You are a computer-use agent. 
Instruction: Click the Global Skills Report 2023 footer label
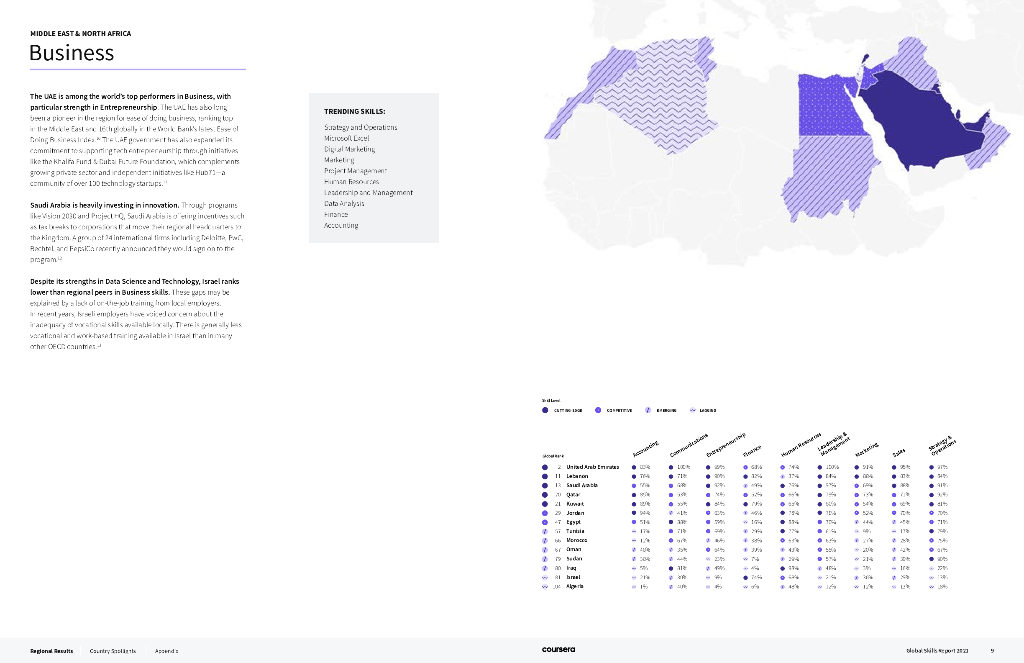(x=937, y=651)
